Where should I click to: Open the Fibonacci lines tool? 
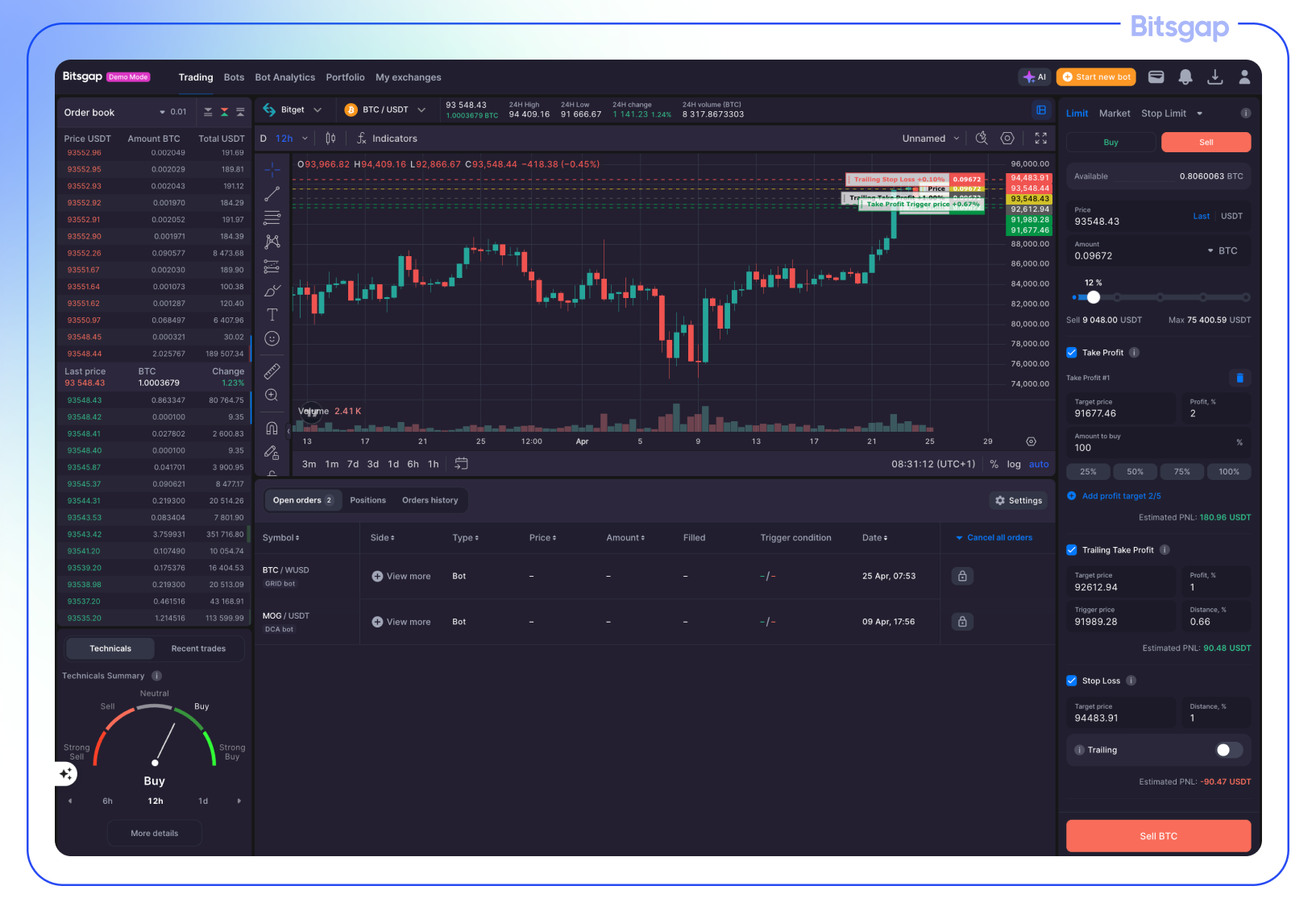[x=272, y=217]
